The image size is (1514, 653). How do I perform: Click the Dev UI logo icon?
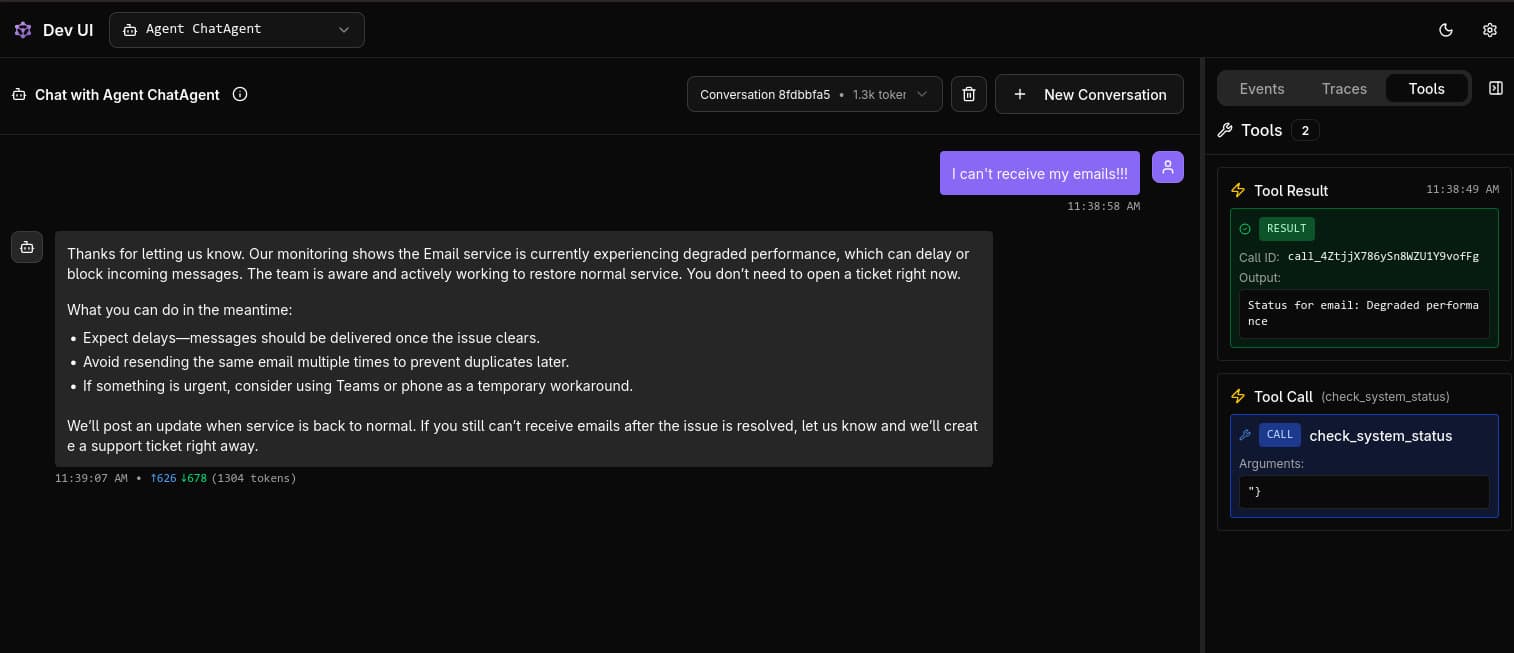(22, 29)
